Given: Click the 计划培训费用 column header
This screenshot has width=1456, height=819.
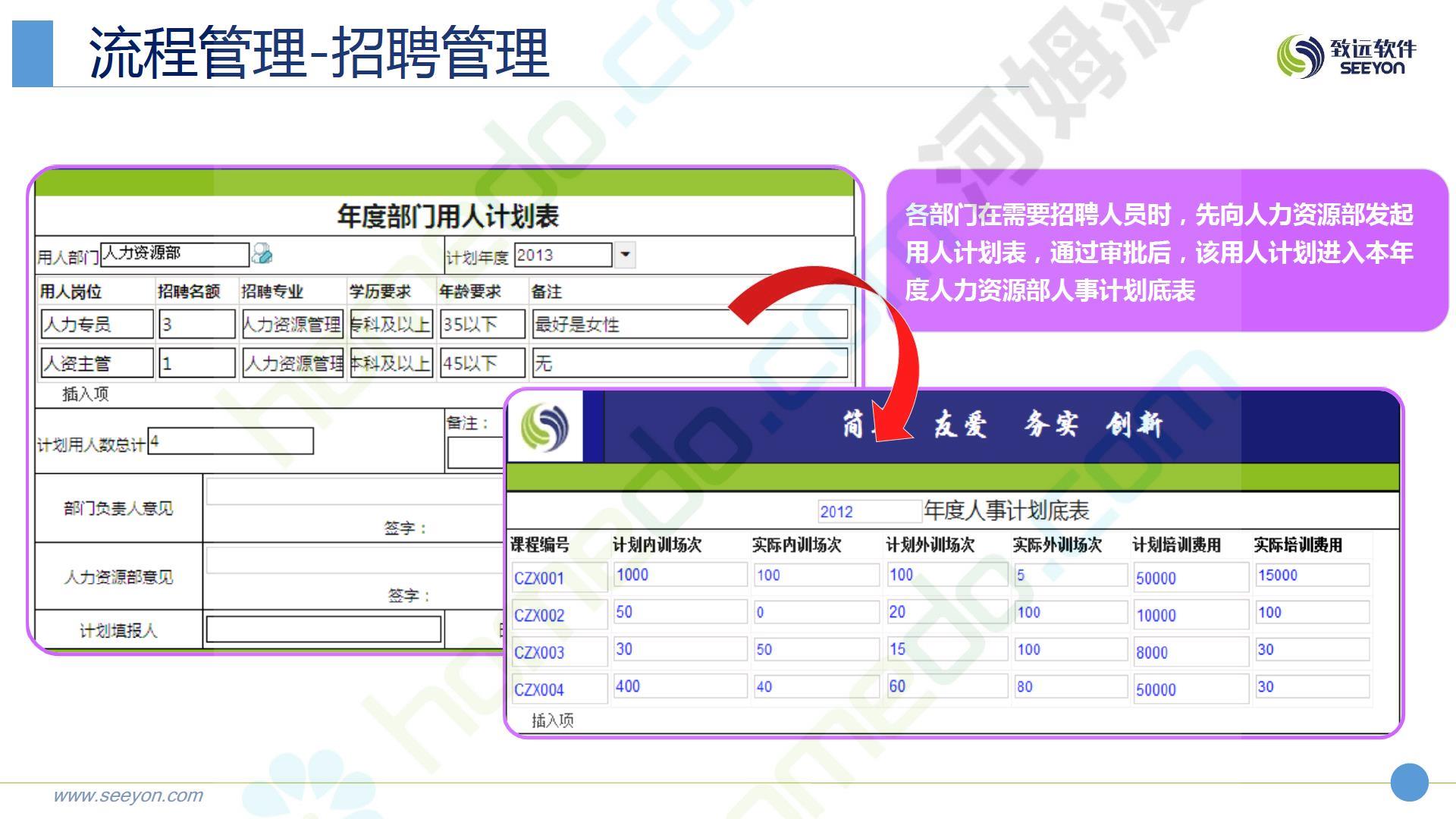Looking at the screenshot, I should tap(1176, 545).
